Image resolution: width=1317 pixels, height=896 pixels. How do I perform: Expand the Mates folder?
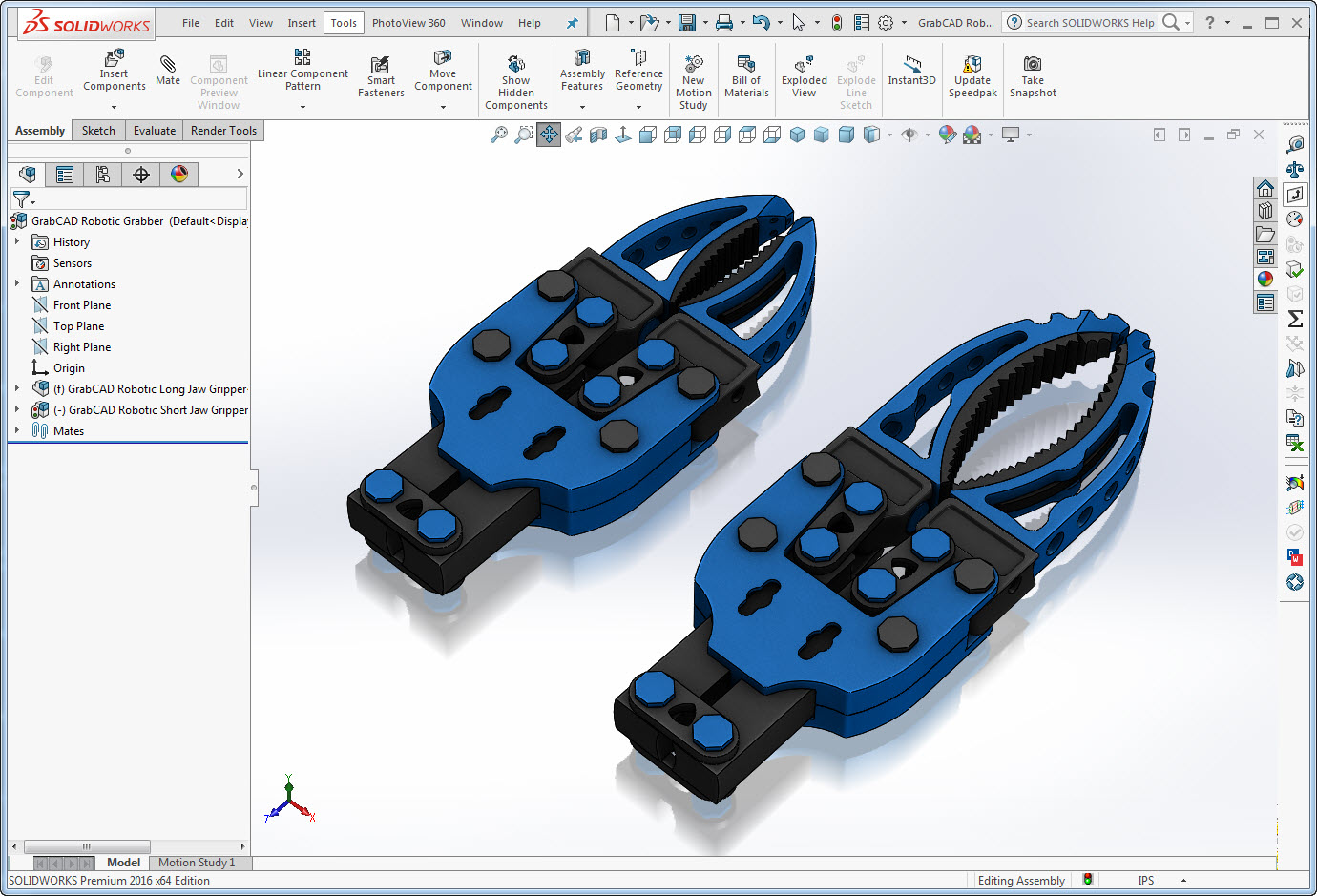(17, 430)
